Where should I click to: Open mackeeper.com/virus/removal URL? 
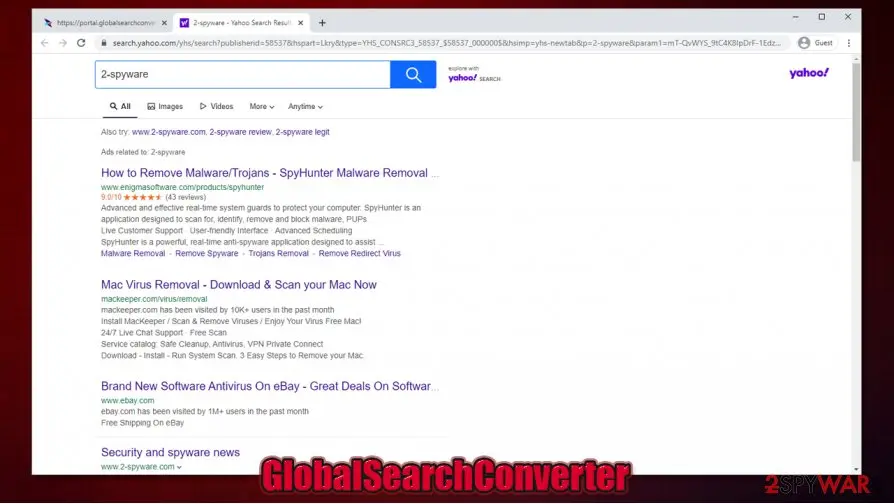tap(154, 299)
